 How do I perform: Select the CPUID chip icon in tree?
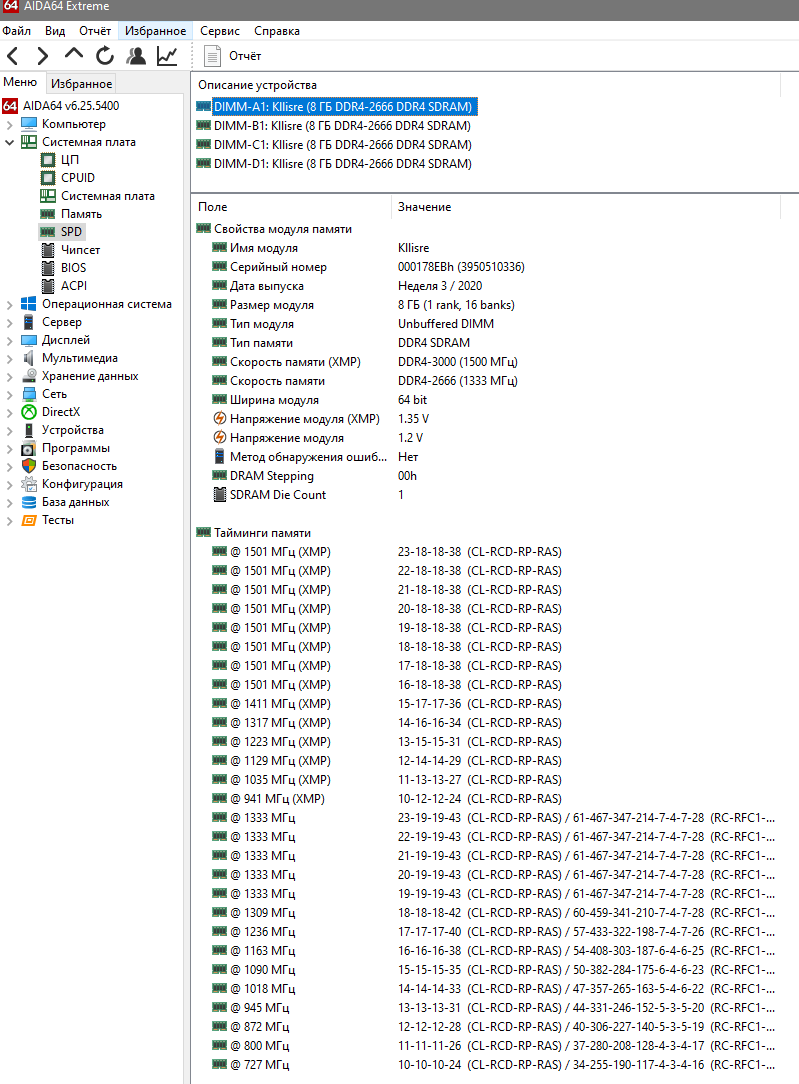[48, 178]
